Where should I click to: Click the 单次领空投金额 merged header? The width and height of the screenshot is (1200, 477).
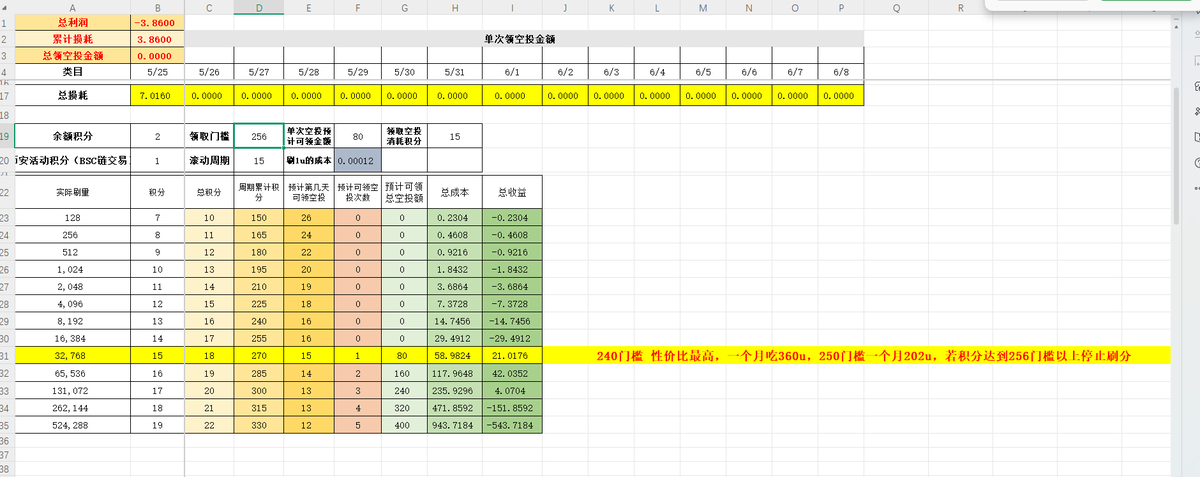point(524,38)
